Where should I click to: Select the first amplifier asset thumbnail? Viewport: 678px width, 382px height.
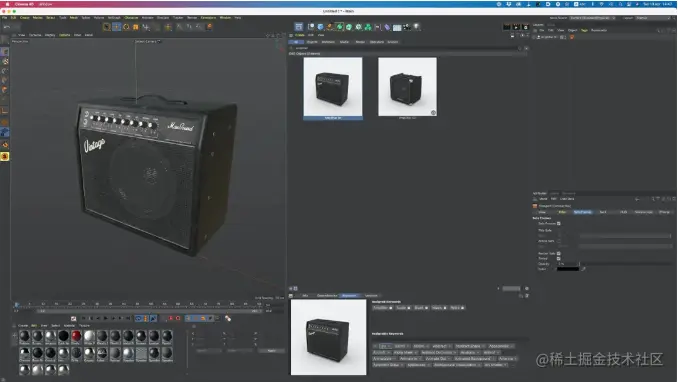click(x=333, y=87)
